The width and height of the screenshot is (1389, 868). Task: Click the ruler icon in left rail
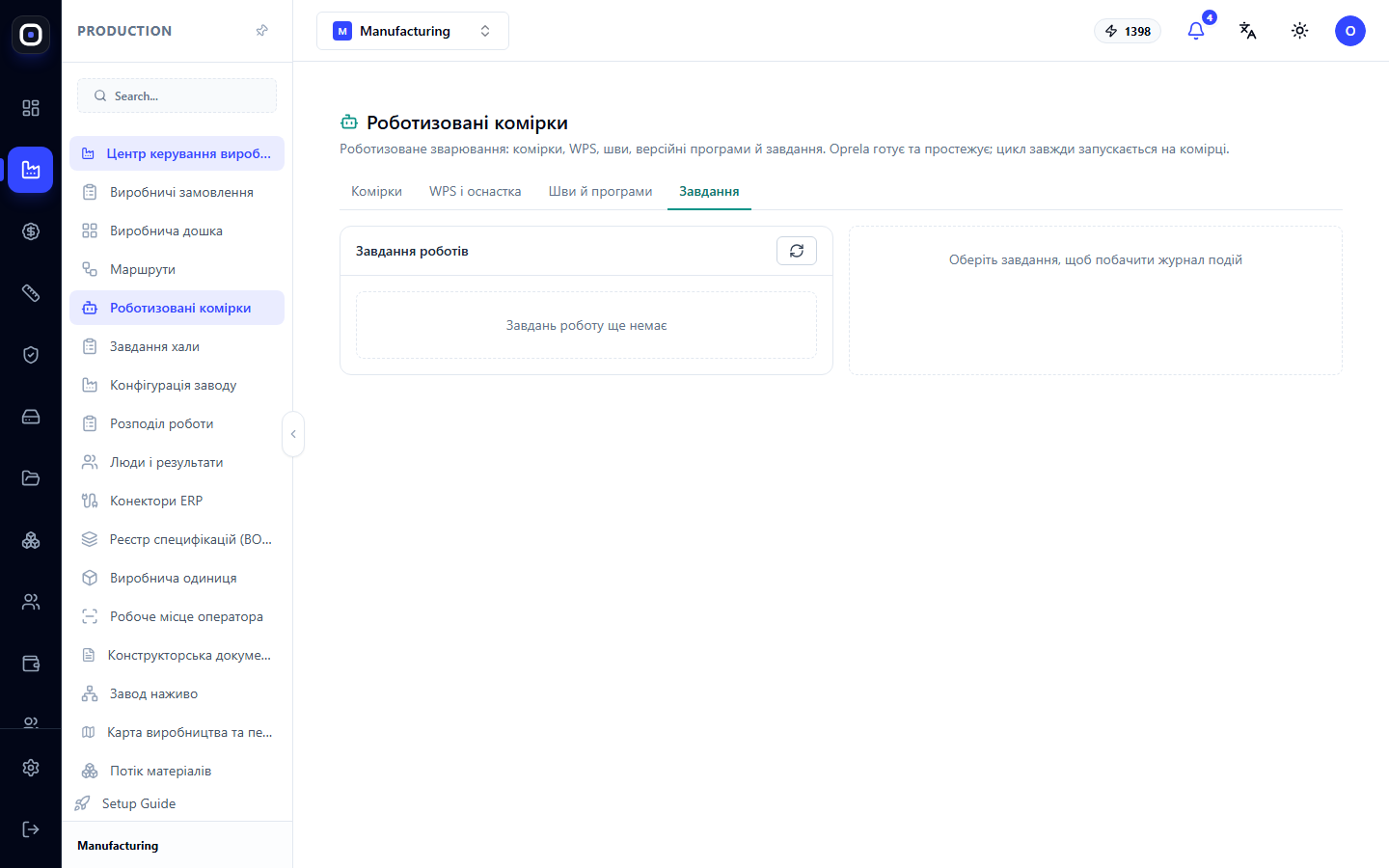point(31,293)
